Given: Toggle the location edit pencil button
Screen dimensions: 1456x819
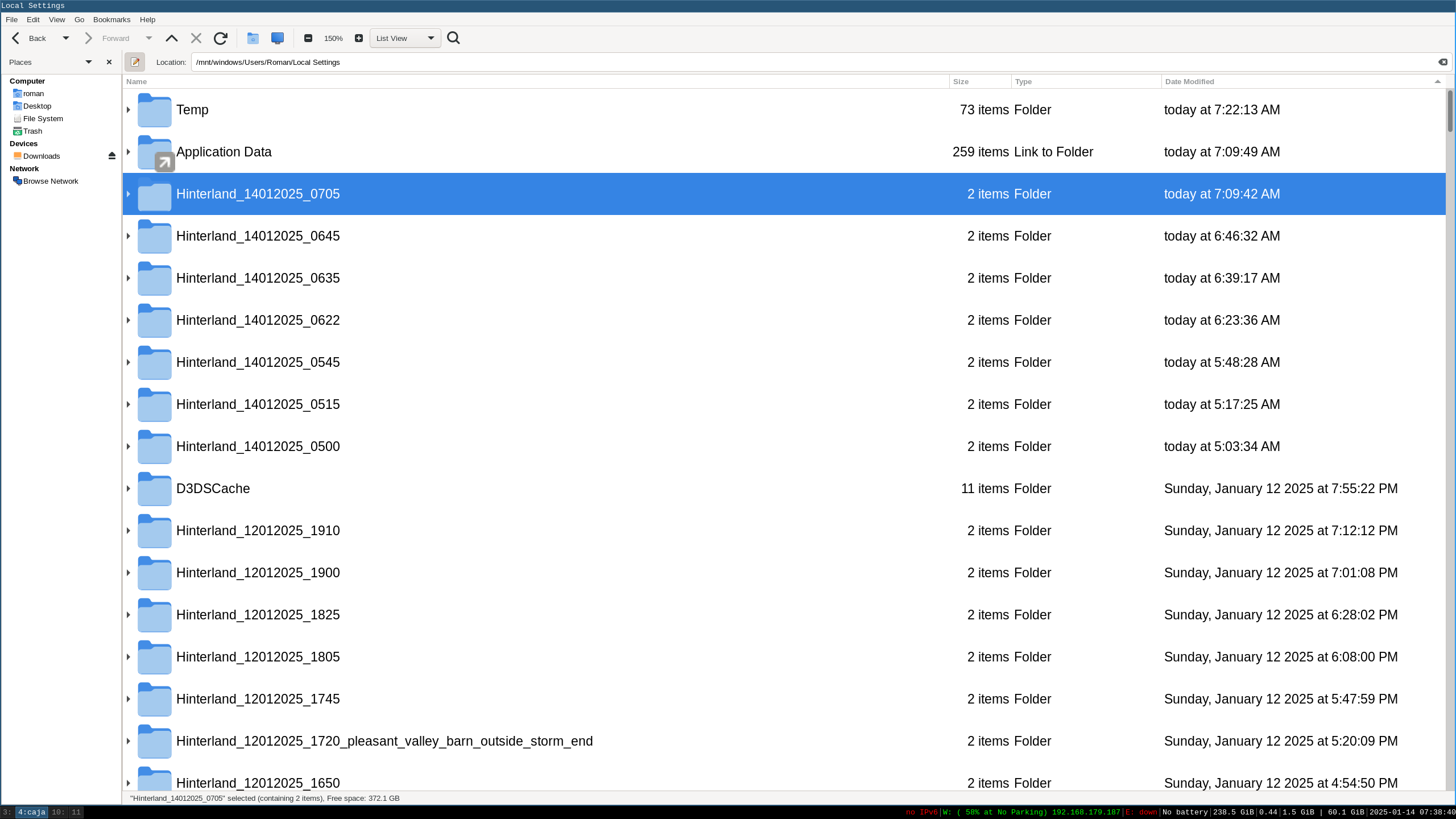Looking at the screenshot, I should [x=135, y=62].
